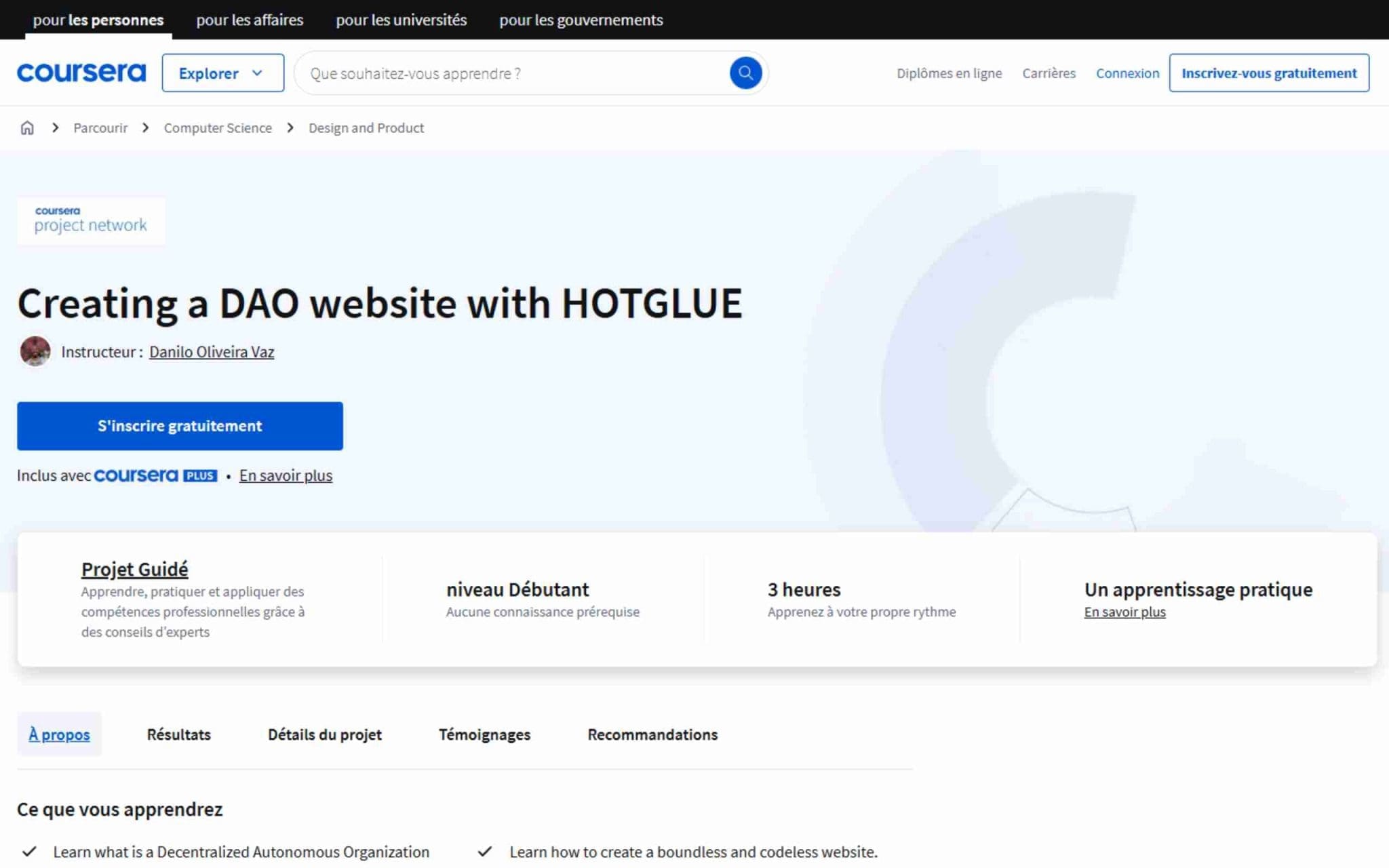
Task: Switch to 'pour les affaires' tab
Action: click(x=250, y=20)
